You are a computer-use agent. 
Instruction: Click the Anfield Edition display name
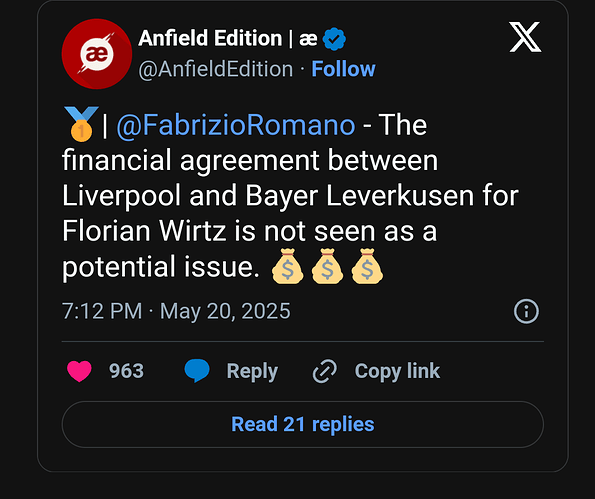[x=228, y=38]
